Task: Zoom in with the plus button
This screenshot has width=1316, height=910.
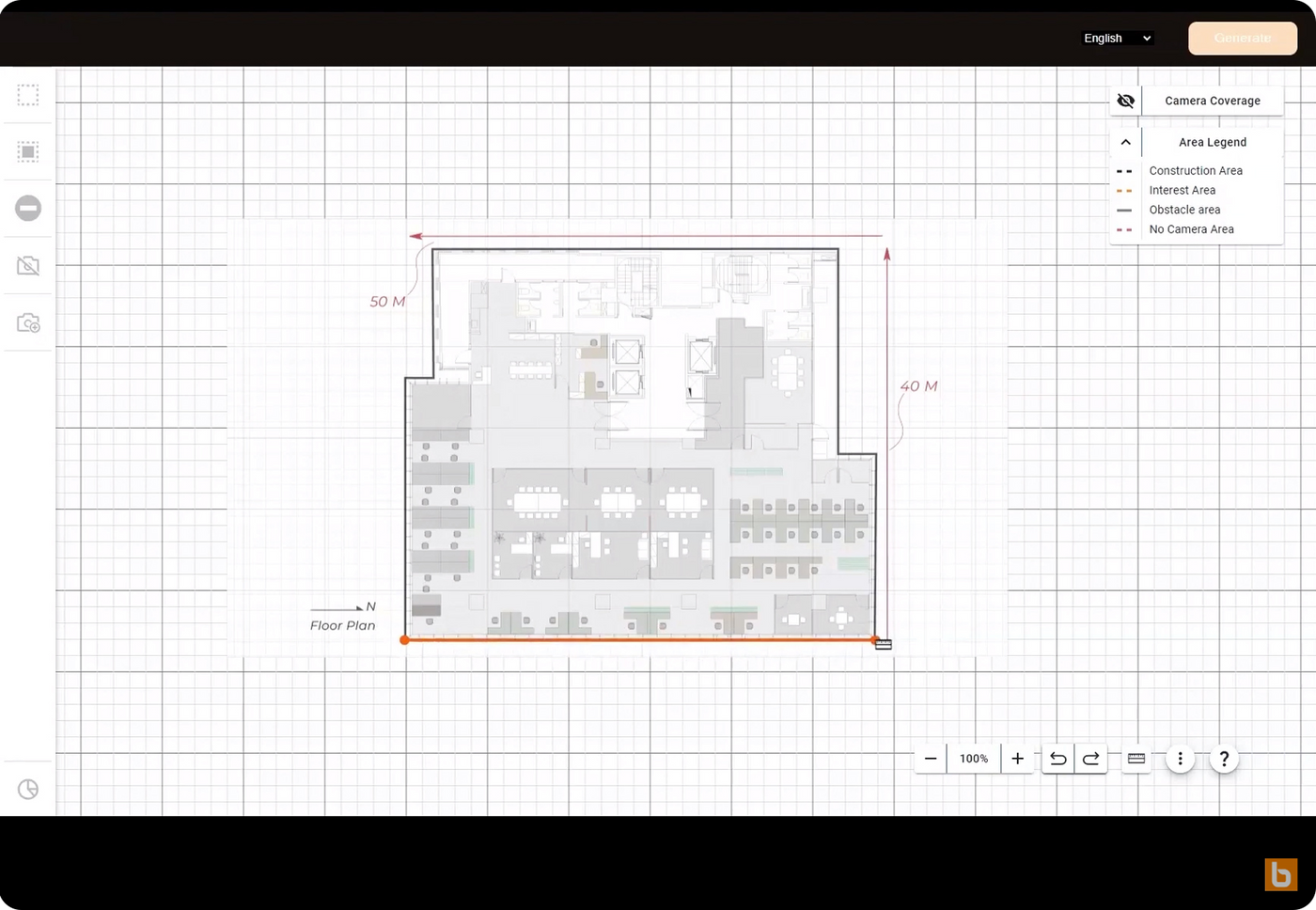Action: pos(1017,759)
